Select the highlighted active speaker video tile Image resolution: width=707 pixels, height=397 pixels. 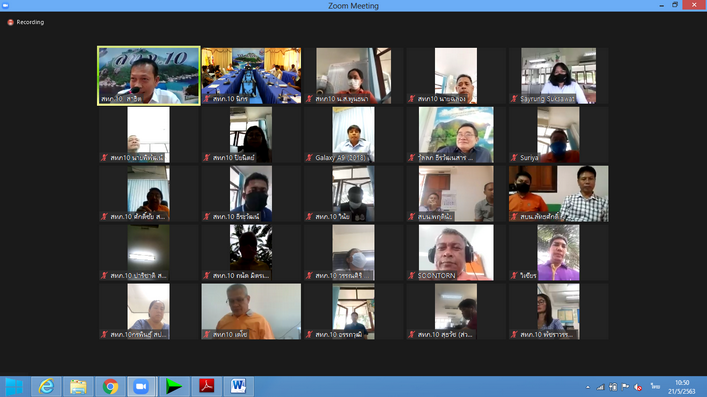pos(149,76)
